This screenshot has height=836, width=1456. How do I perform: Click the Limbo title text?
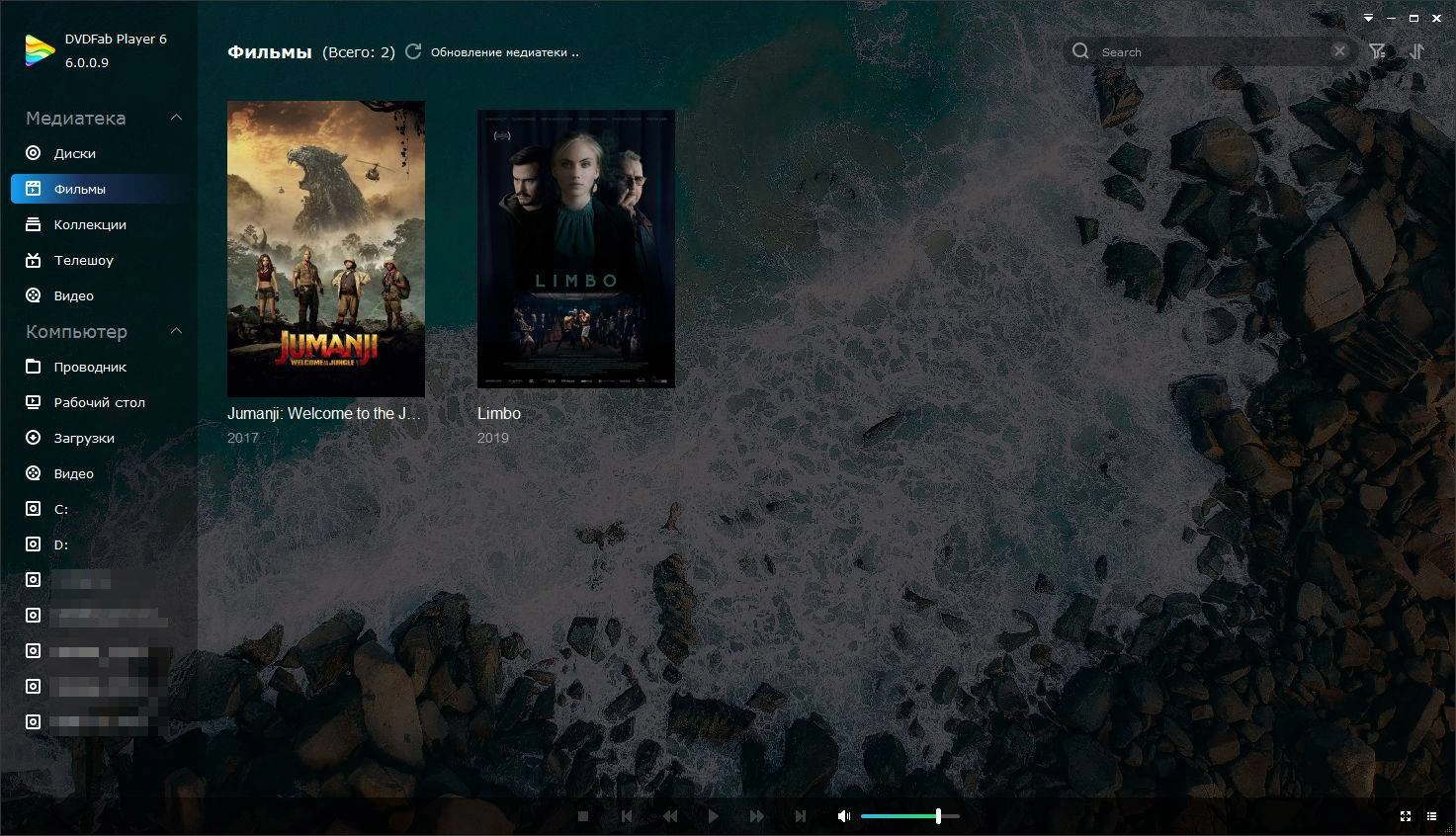pyautogui.click(x=499, y=413)
